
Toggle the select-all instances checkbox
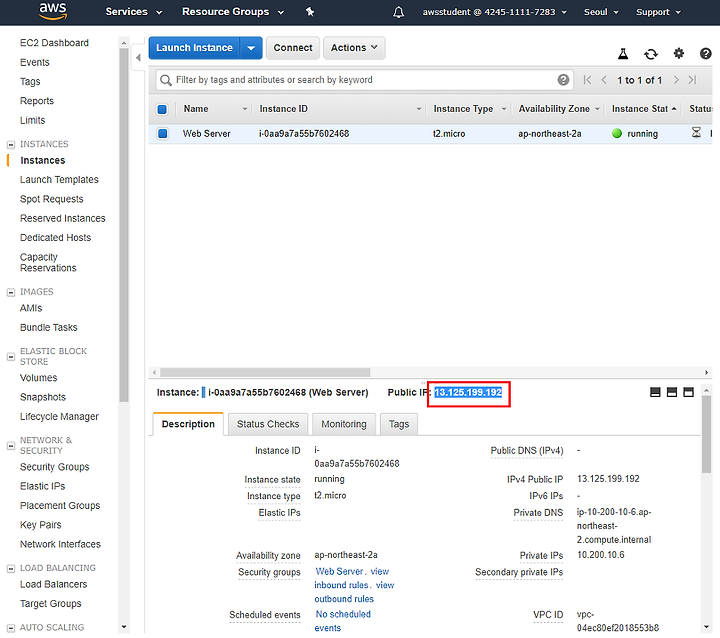(162, 109)
